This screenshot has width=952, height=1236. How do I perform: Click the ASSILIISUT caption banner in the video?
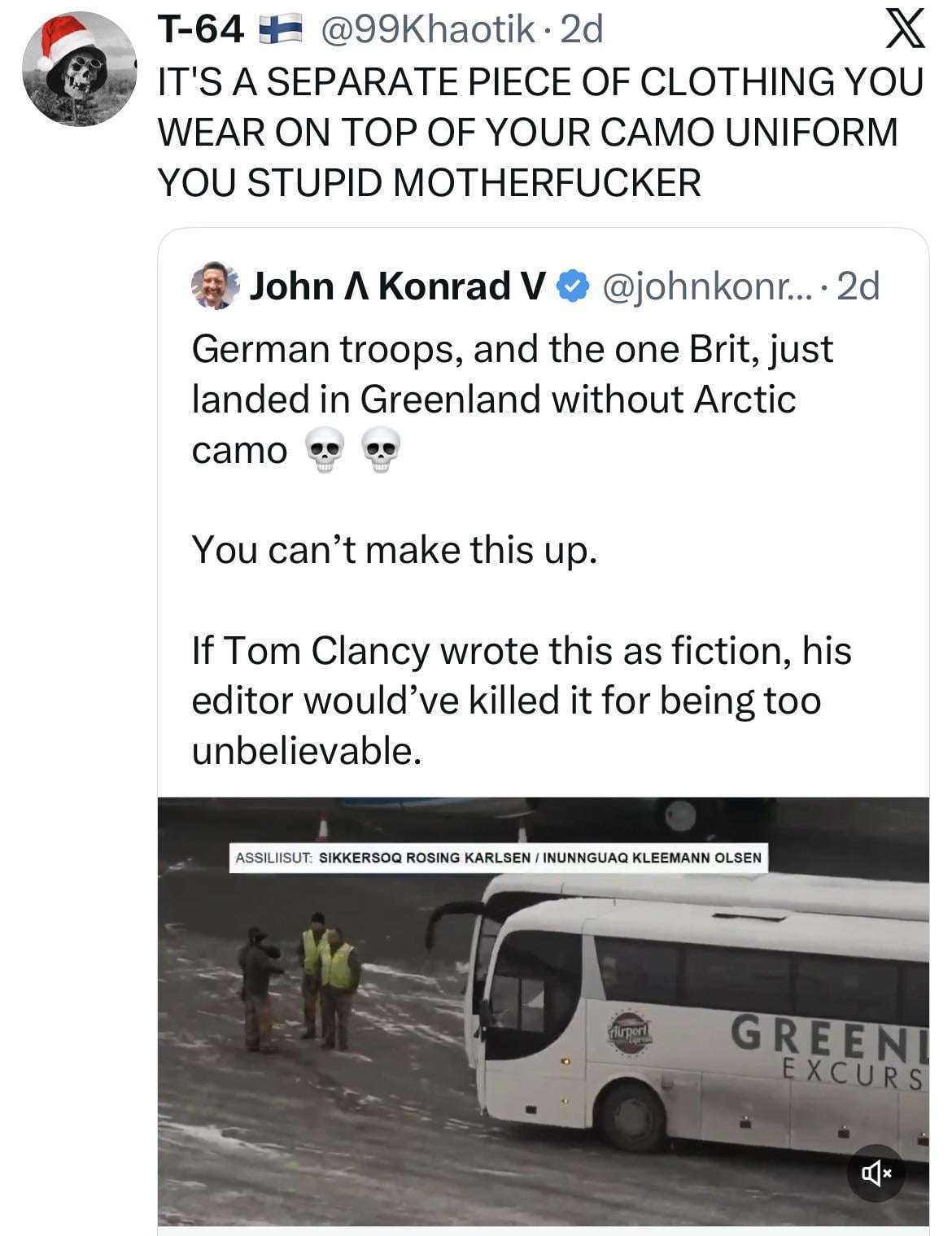tap(498, 858)
